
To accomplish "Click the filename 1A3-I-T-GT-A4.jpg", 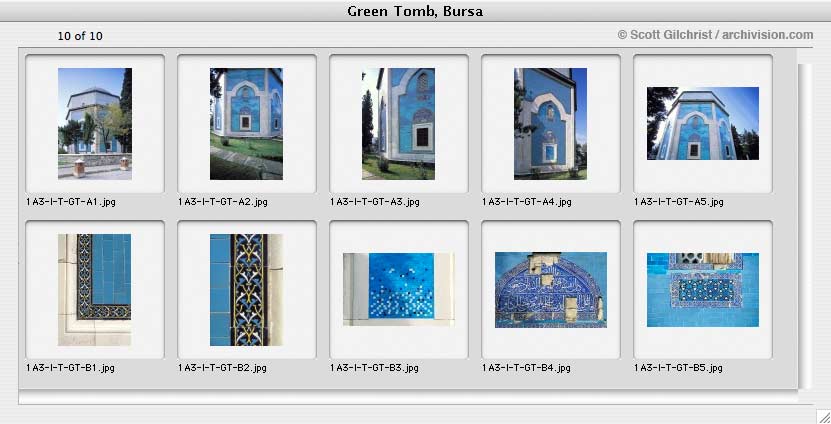I will click(x=527, y=202).
